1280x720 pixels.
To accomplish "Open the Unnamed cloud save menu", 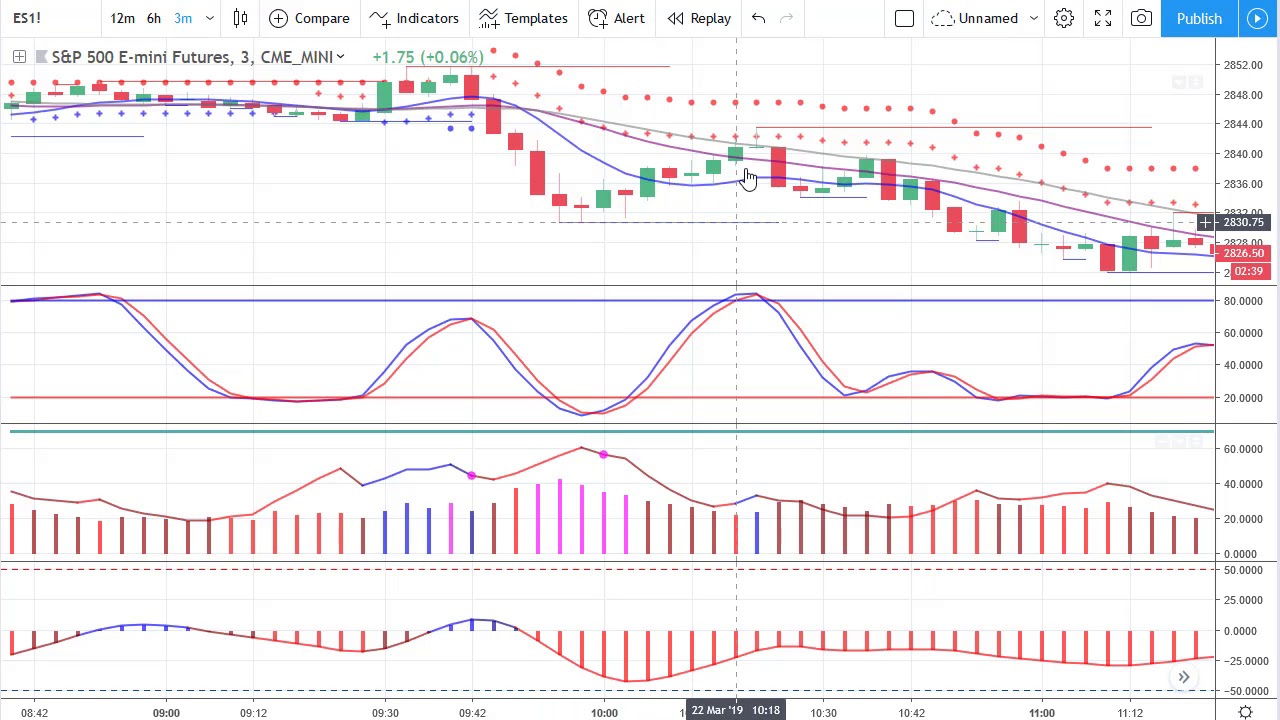I will [x=975, y=18].
